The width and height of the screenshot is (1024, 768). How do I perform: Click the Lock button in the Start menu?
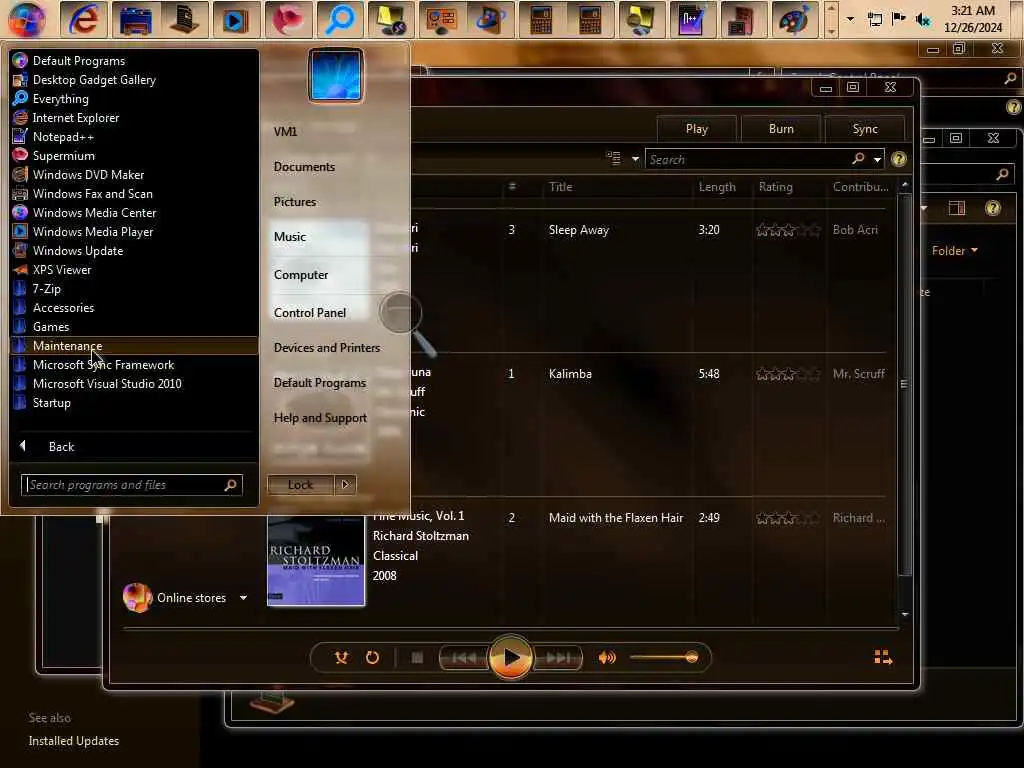click(300, 485)
